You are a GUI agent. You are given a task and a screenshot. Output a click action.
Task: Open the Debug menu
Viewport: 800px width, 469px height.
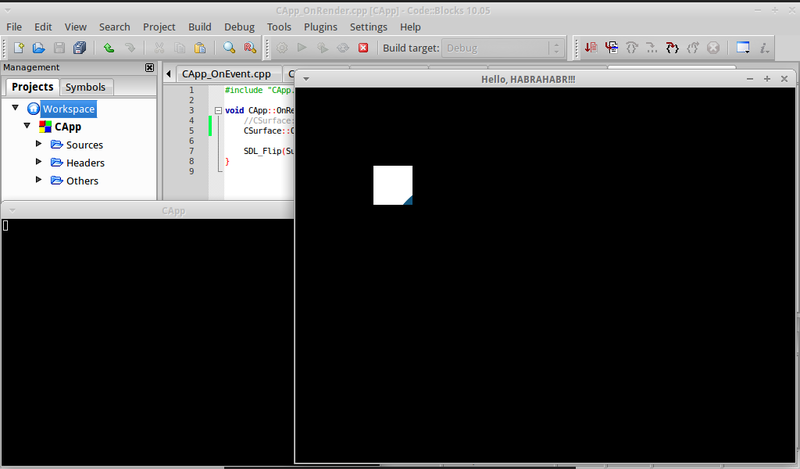tap(239, 27)
